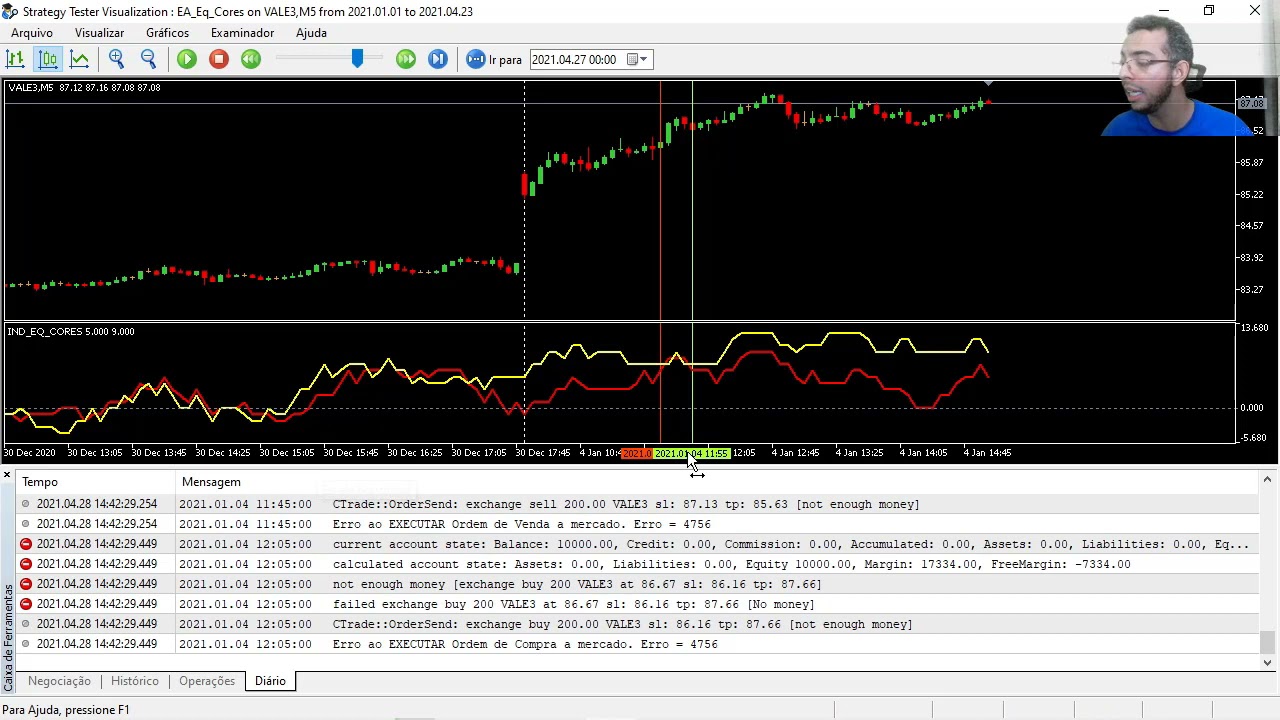Switch to the Negociação tab
Viewport: 1280px width, 720px height.
59,681
